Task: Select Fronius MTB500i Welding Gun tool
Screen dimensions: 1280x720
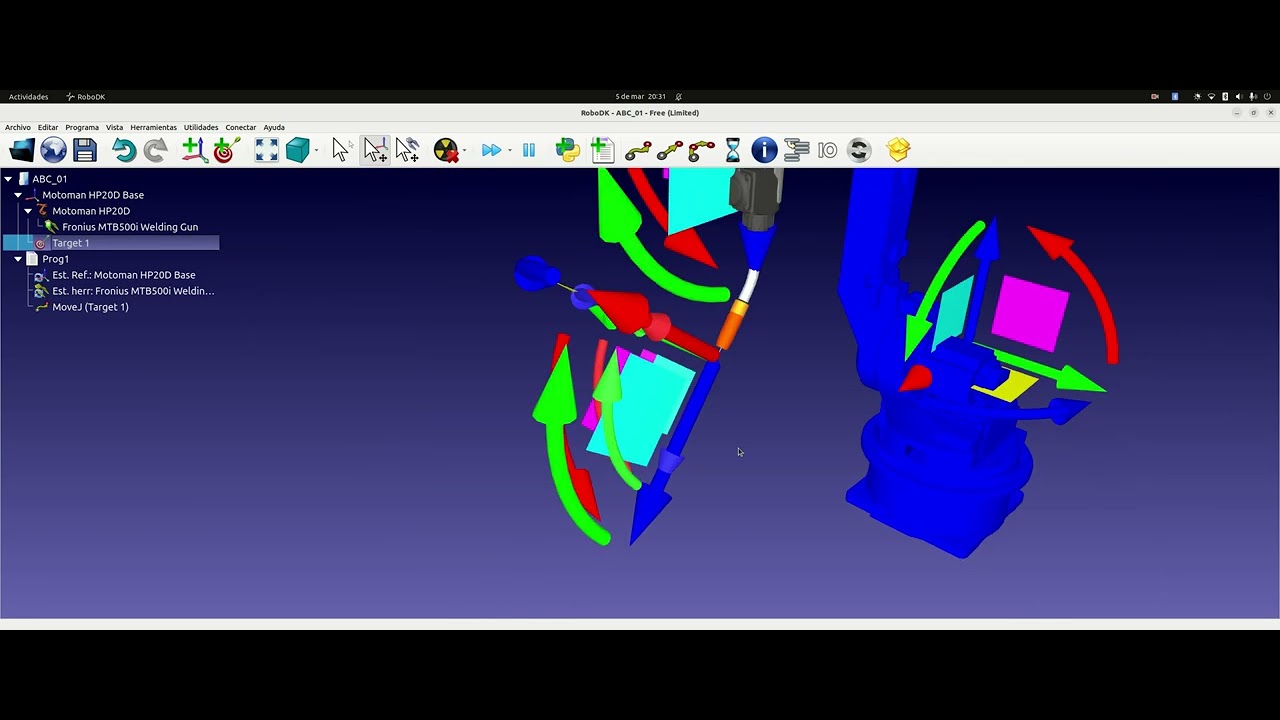Action: (130, 227)
